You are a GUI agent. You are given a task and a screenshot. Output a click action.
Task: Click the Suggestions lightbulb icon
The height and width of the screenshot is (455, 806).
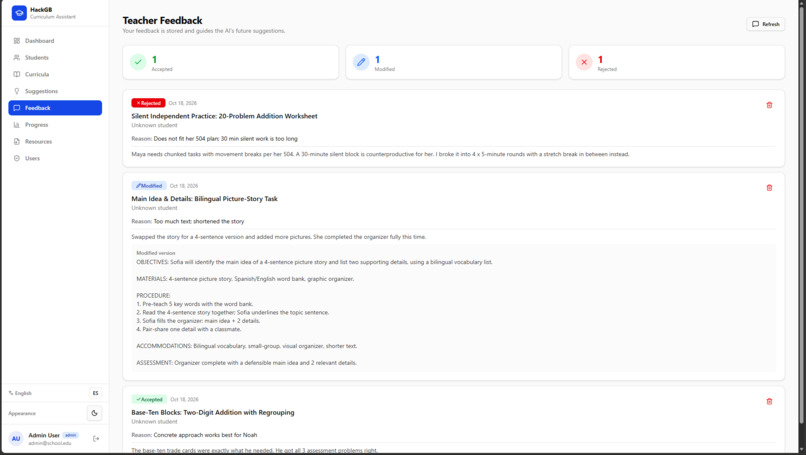pos(16,91)
